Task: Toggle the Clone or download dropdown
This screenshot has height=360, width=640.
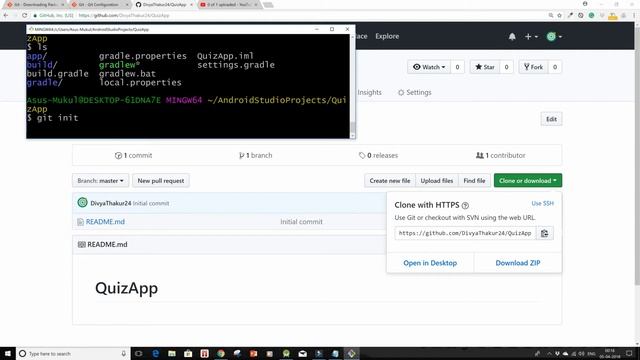Action: pos(528,180)
